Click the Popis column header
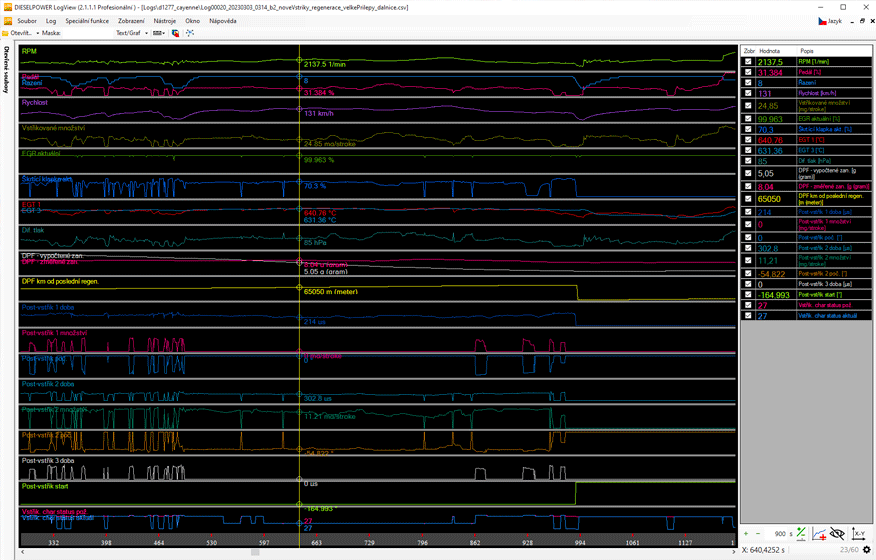 (834, 51)
